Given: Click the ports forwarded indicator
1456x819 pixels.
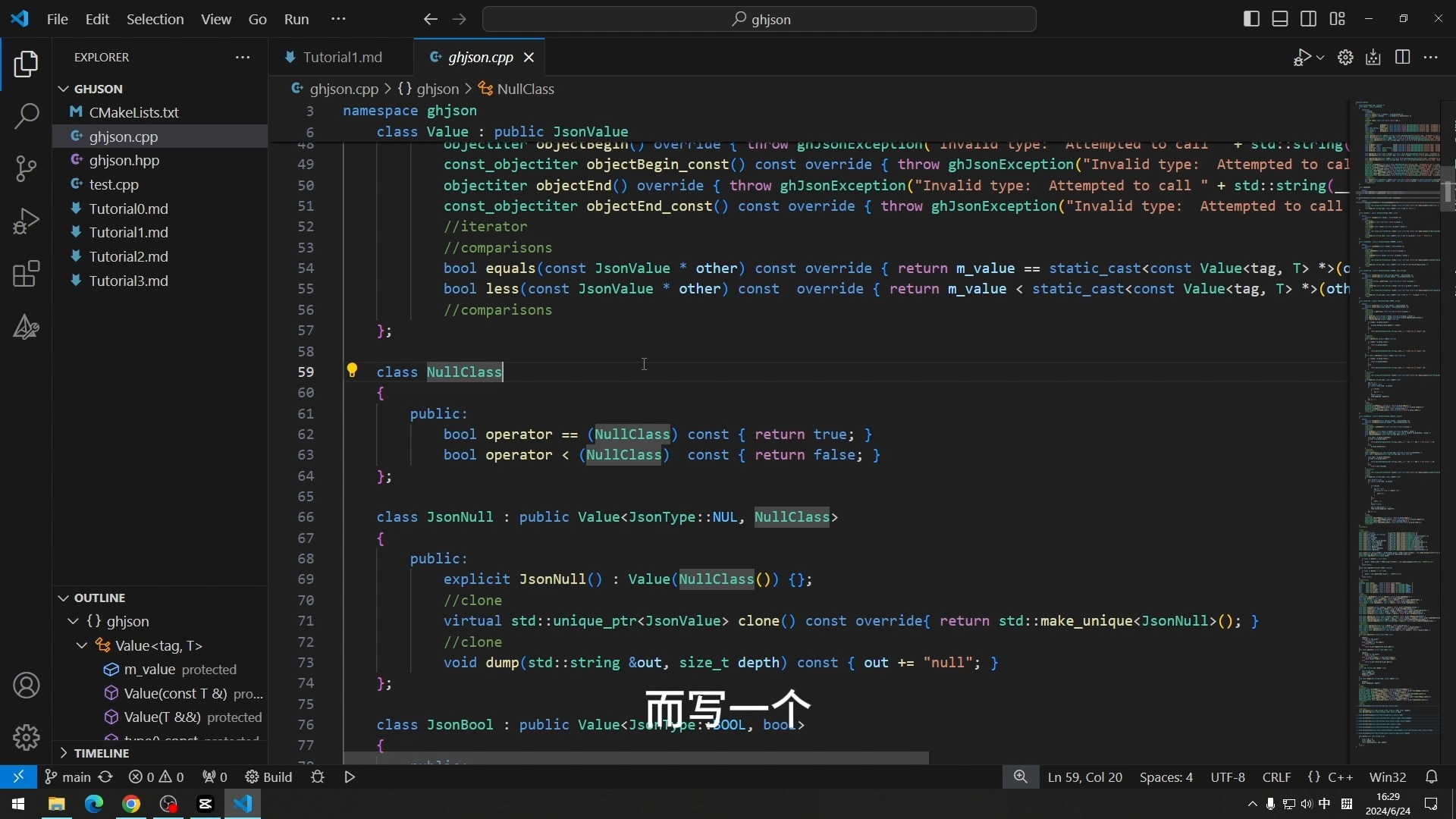Looking at the screenshot, I should (215, 777).
